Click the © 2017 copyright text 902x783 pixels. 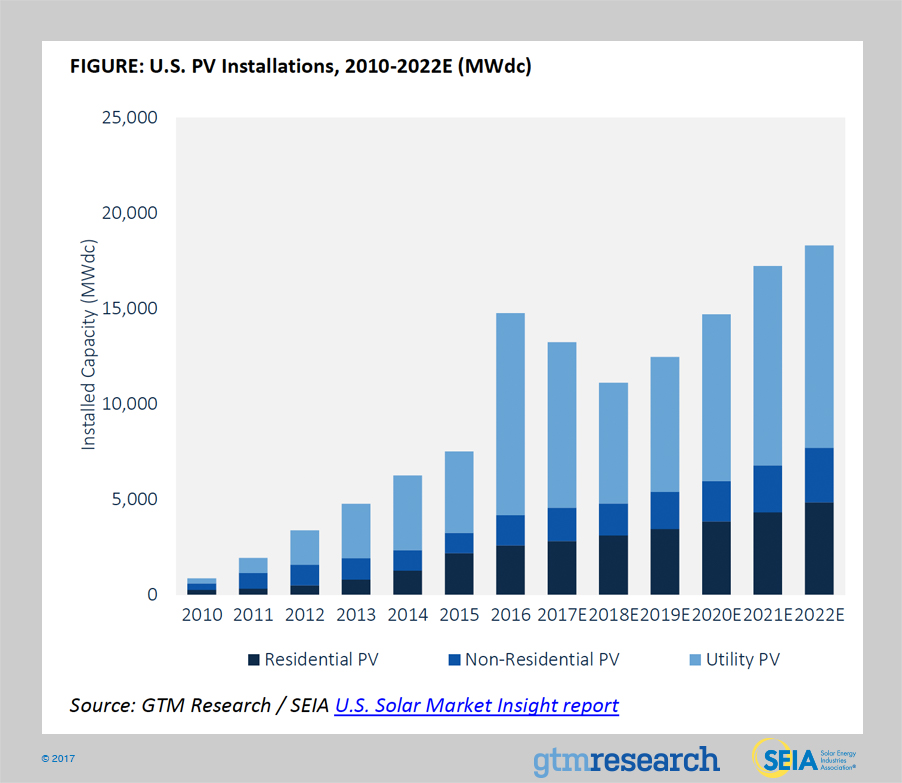click(x=58, y=759)
